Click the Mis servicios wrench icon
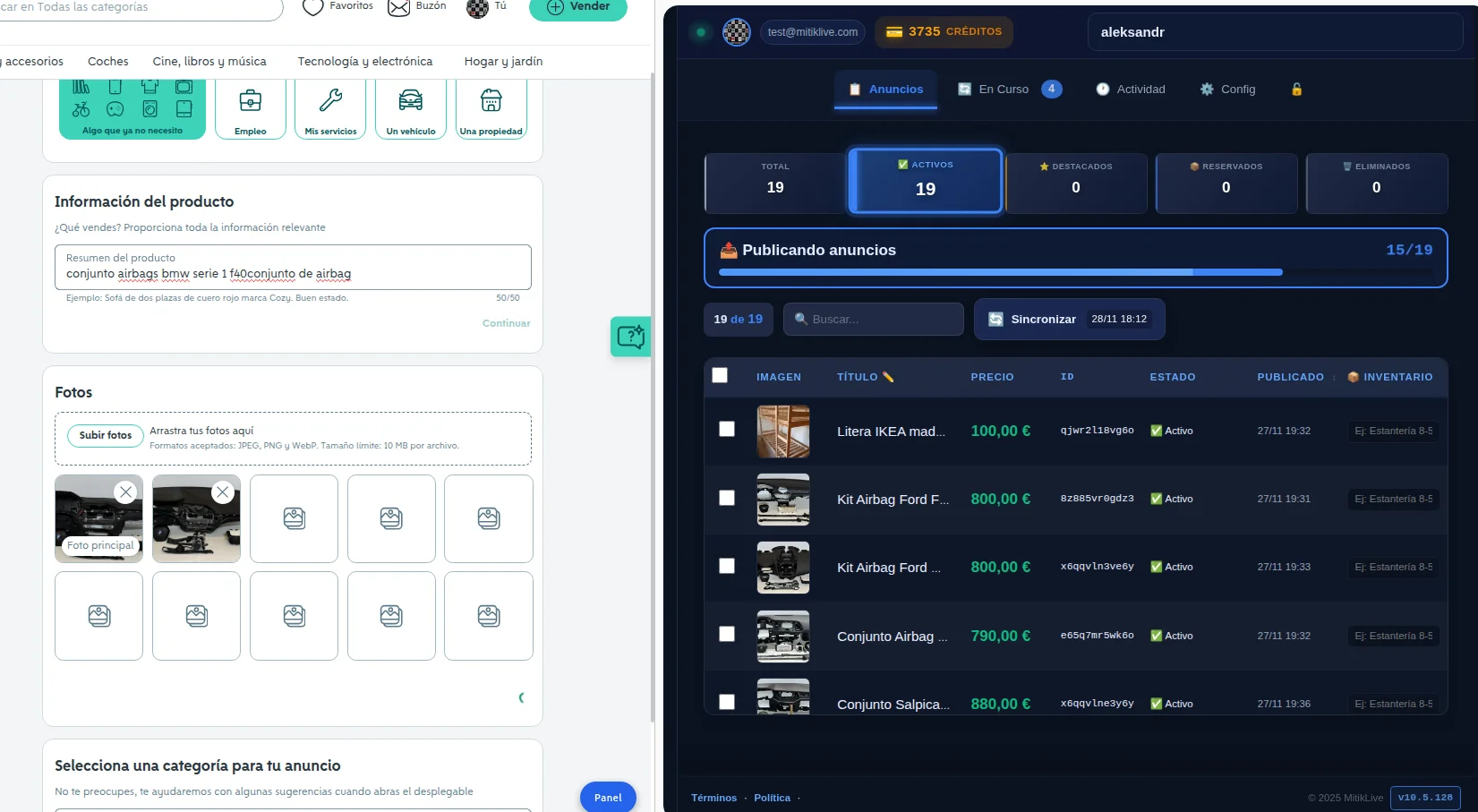Image resolution: width=1478 pixels, height=812 pixels. click(330, 101)
